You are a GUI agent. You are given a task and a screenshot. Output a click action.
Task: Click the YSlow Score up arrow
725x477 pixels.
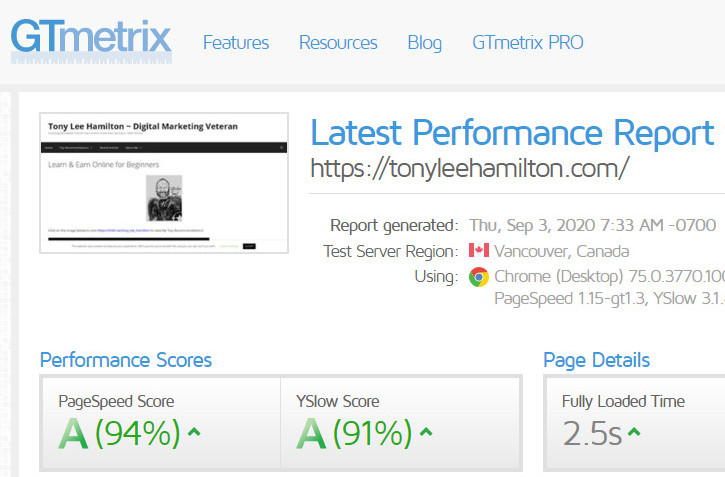coord(426,432)
